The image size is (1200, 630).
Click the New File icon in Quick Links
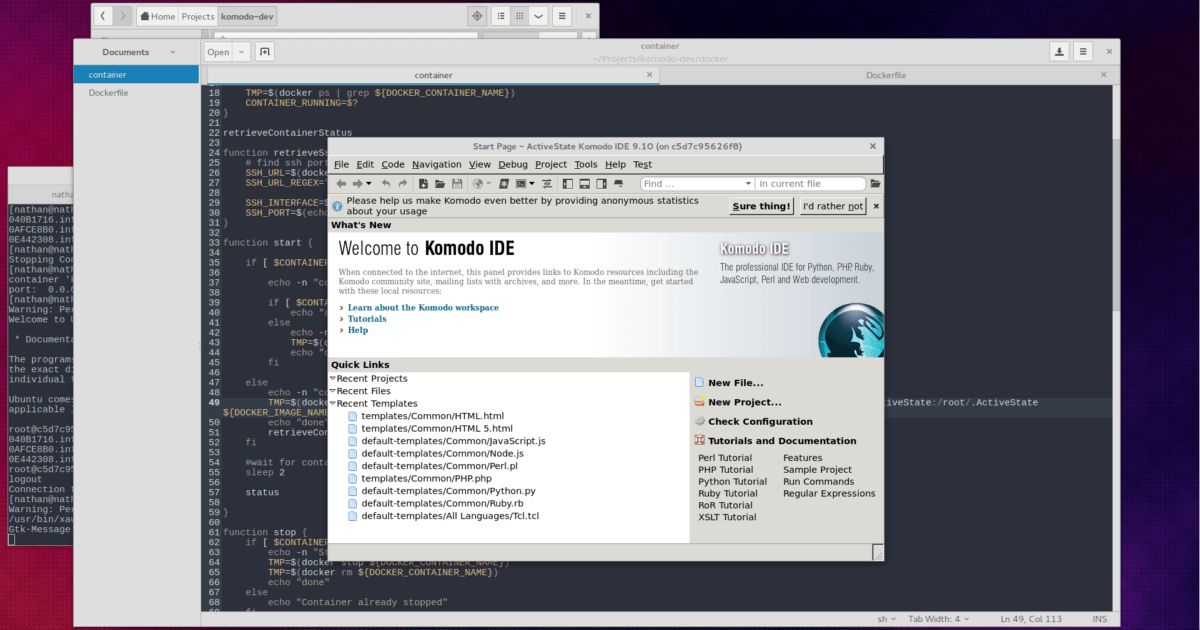pos(700,383)
